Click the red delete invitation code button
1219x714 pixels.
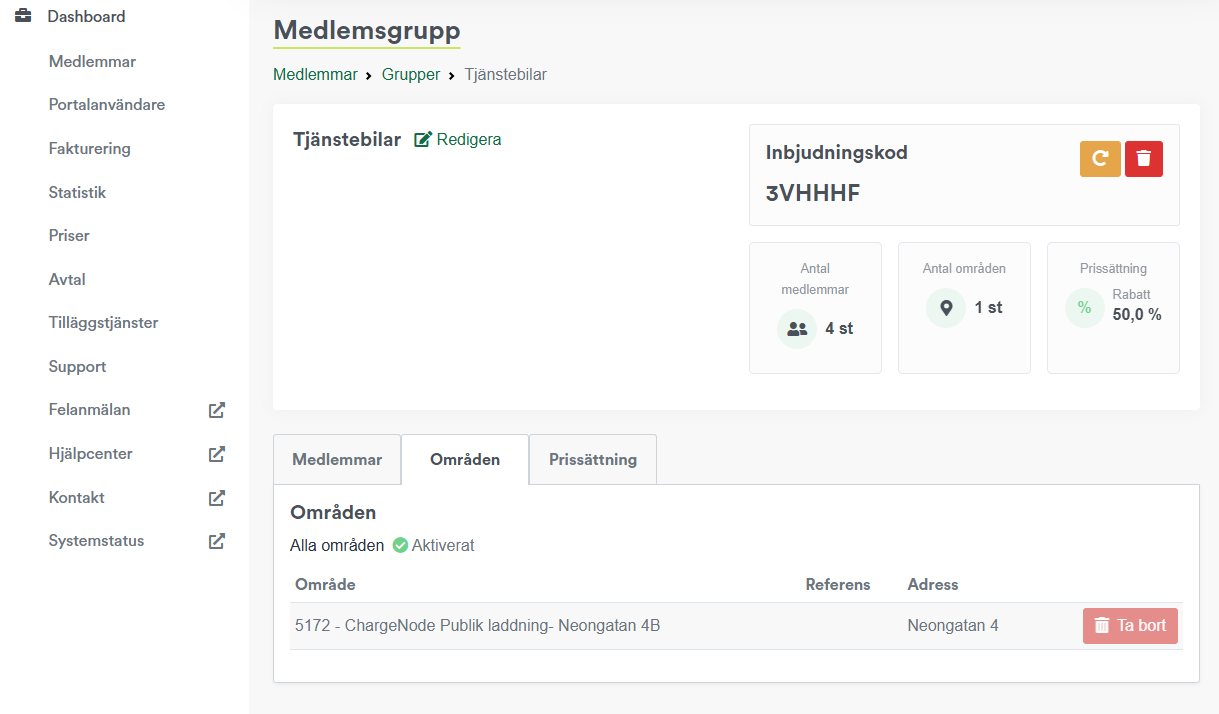point(1144,159)
